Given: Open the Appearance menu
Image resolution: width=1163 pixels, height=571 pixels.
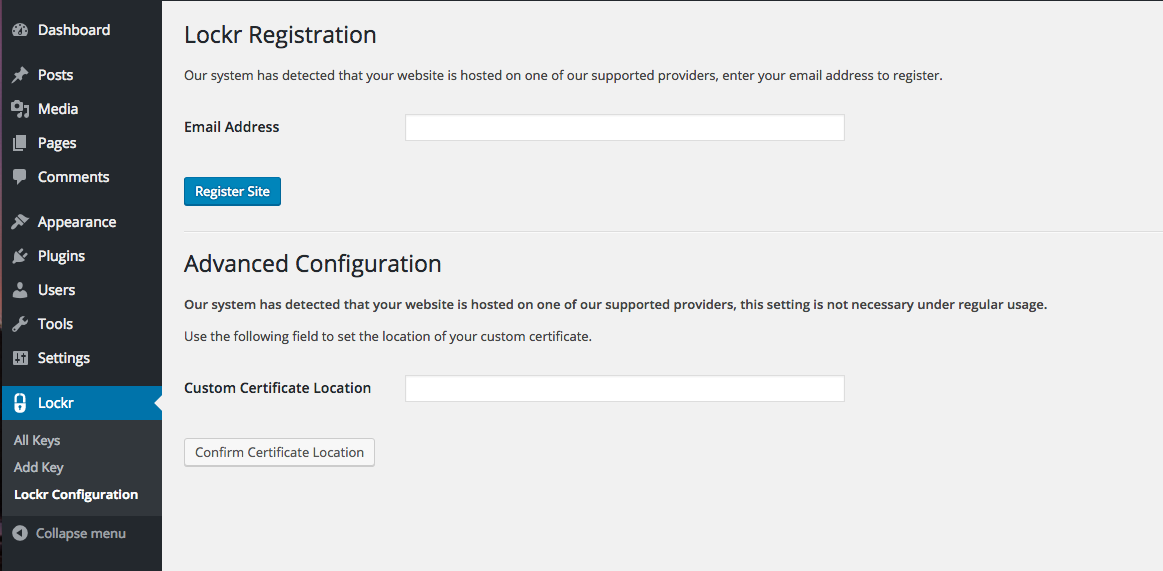Looking at the screenshot, I should click(82, 222).
